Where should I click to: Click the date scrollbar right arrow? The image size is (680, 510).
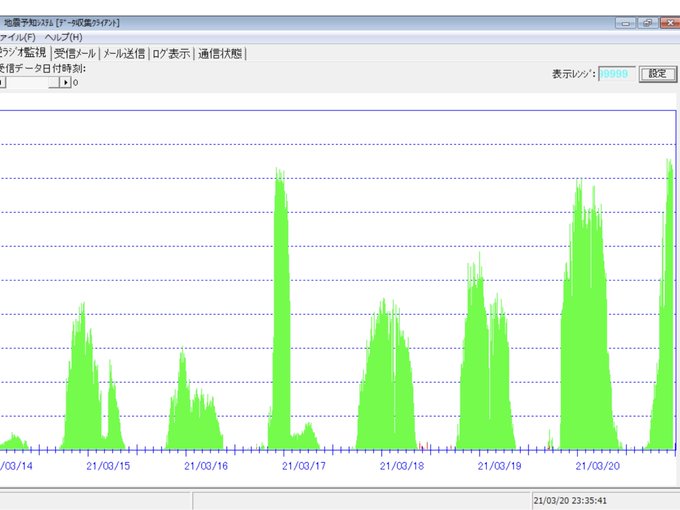click(65, 82)
